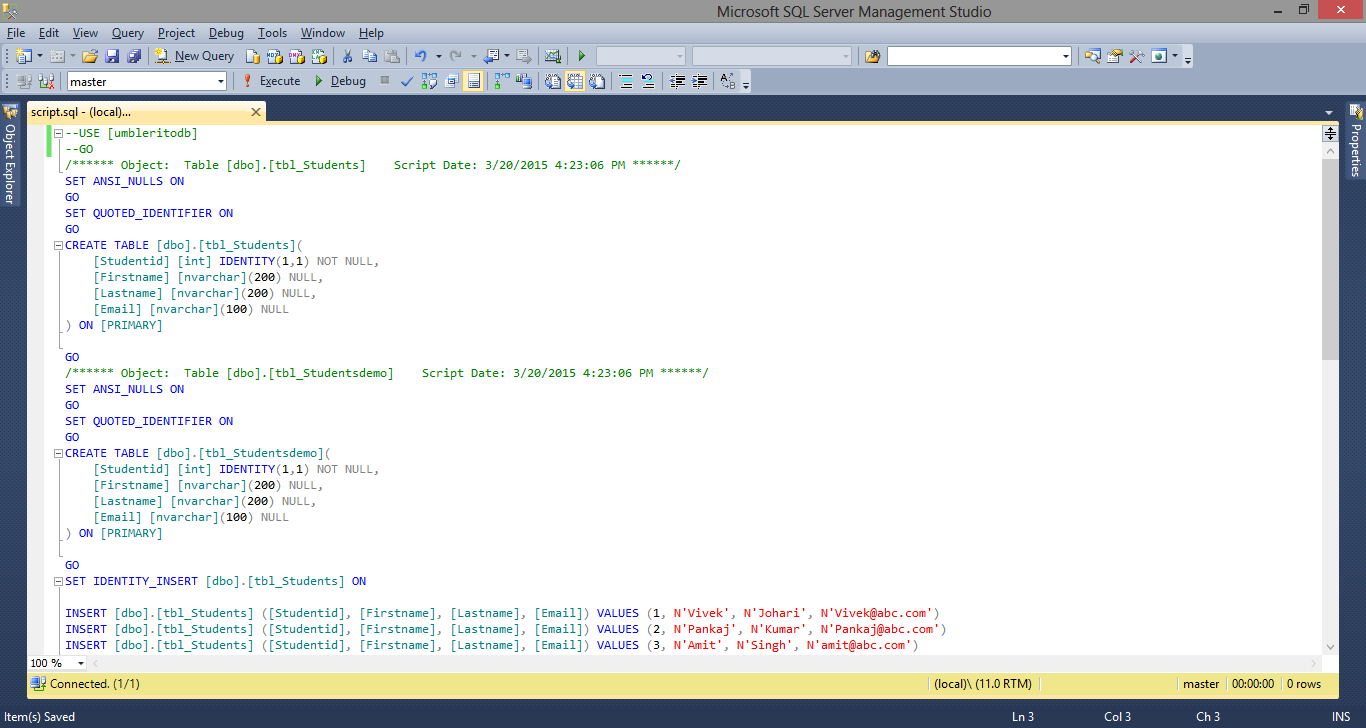Click the New Project toolbar icon
Image resolution: width=1366 pixels, height=728 pixels.
tap(23, 56)
